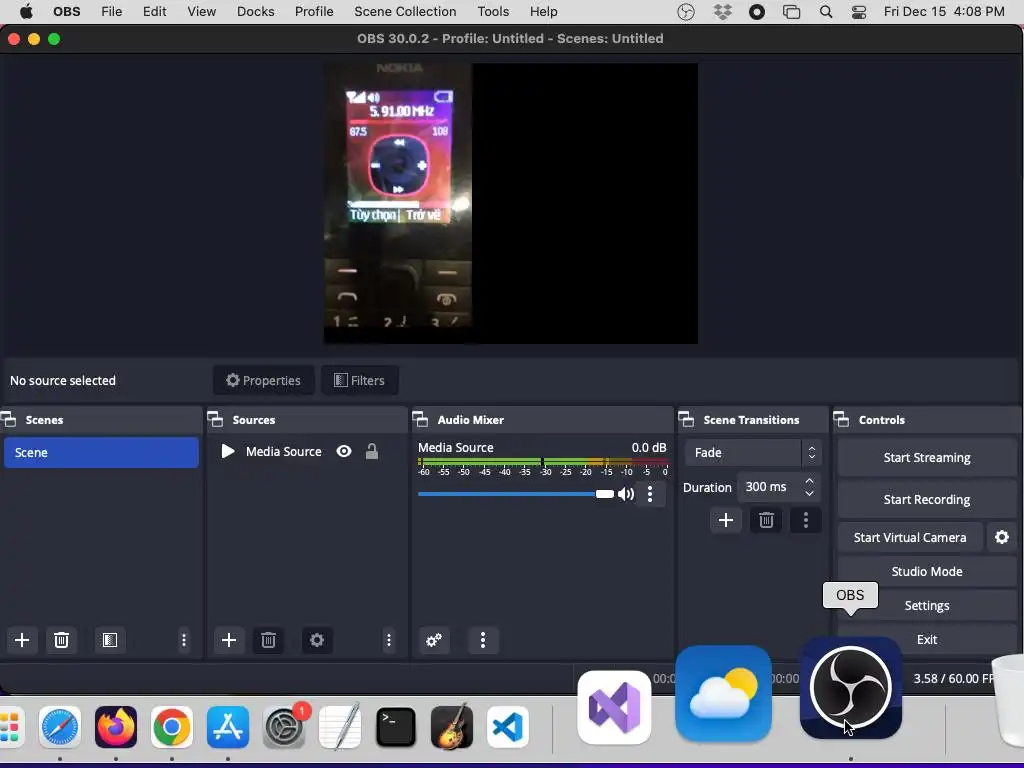The width and height of the screenshot is (1024, 768).
Task: Increase transition duration with up arrow
Action: click(809, 481)
